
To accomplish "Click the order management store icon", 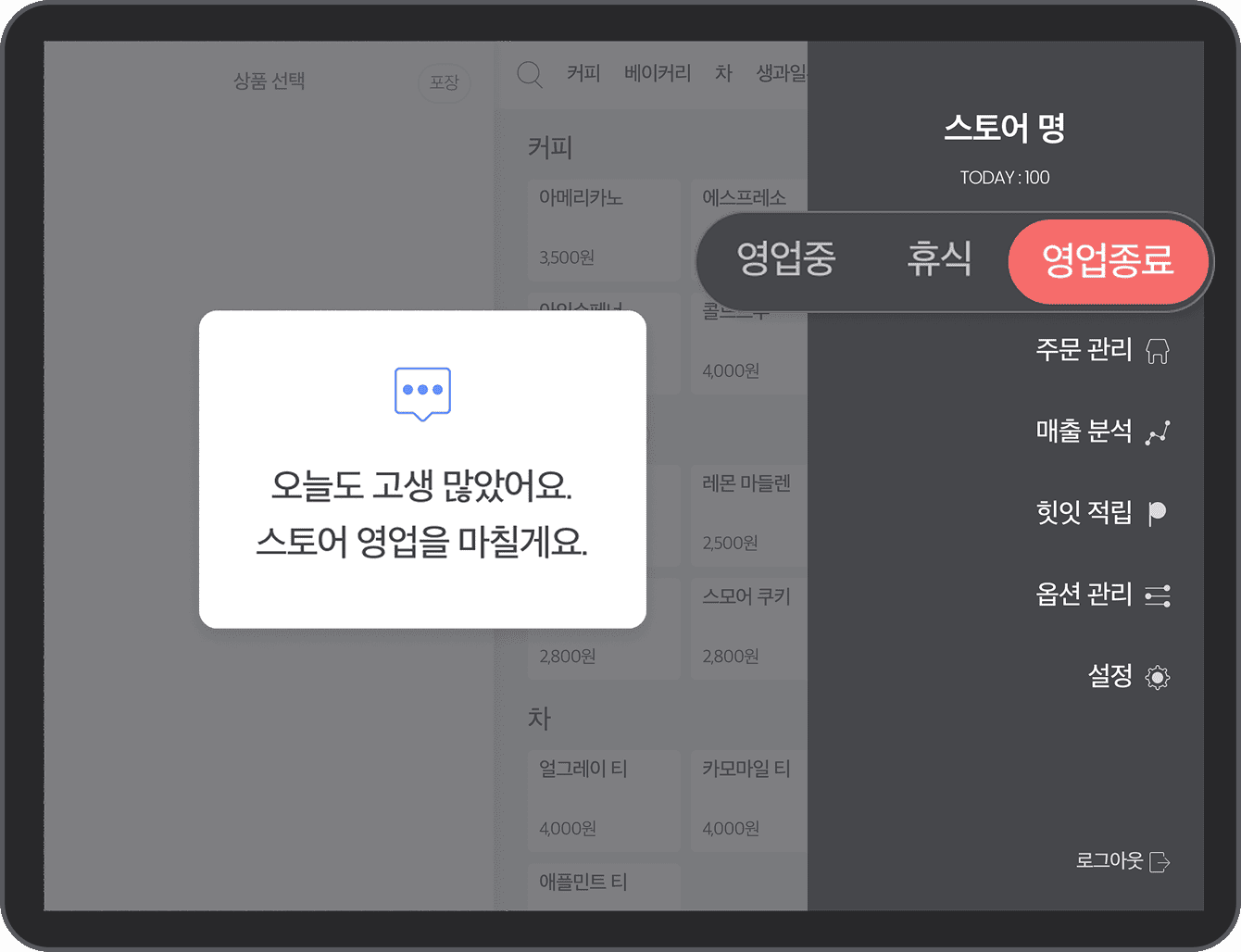I will 1158,351.
